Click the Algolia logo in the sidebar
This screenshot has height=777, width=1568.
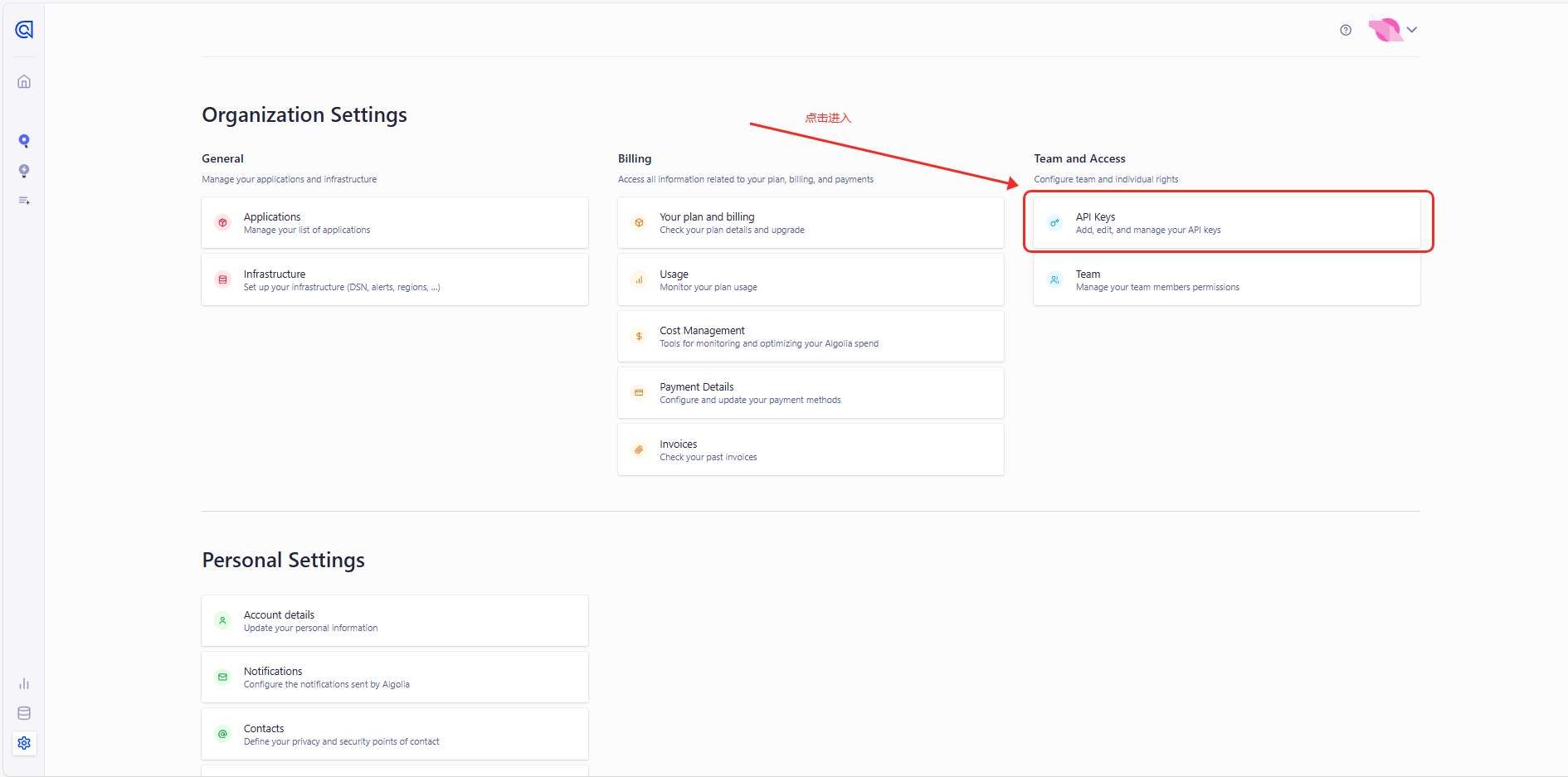pyautogui.click(x=24, y=30)
